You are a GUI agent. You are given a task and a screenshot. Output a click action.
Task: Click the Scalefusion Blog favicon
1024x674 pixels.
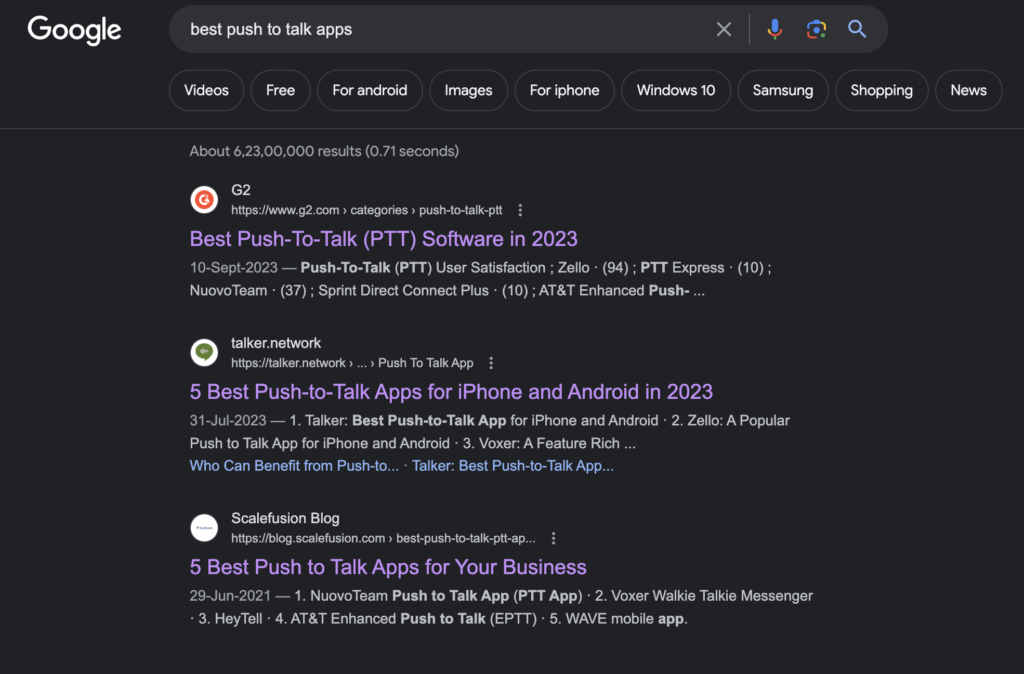point(204,528)
